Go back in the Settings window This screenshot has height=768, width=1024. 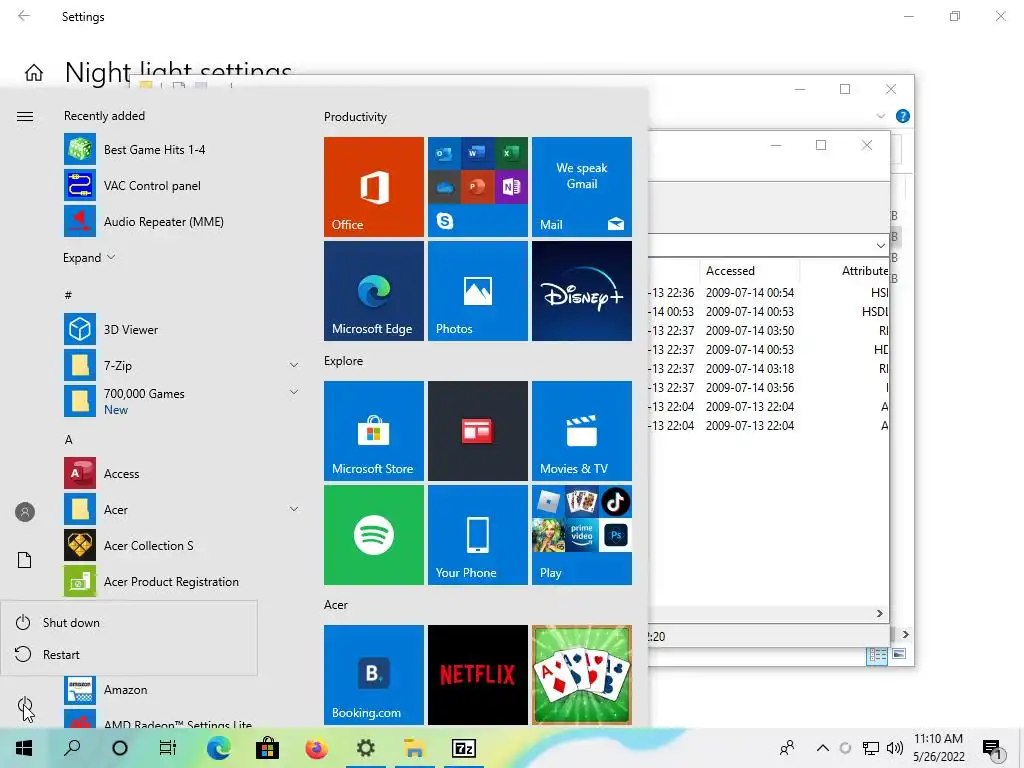(x=24, y=16)
